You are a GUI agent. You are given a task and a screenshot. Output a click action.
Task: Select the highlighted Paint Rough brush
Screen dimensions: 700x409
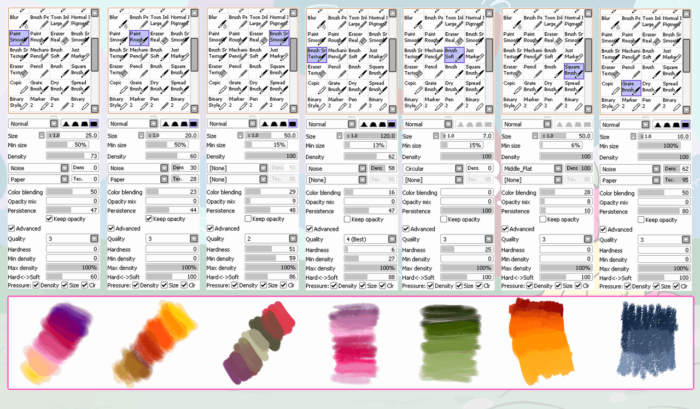(x=139, y=38)
